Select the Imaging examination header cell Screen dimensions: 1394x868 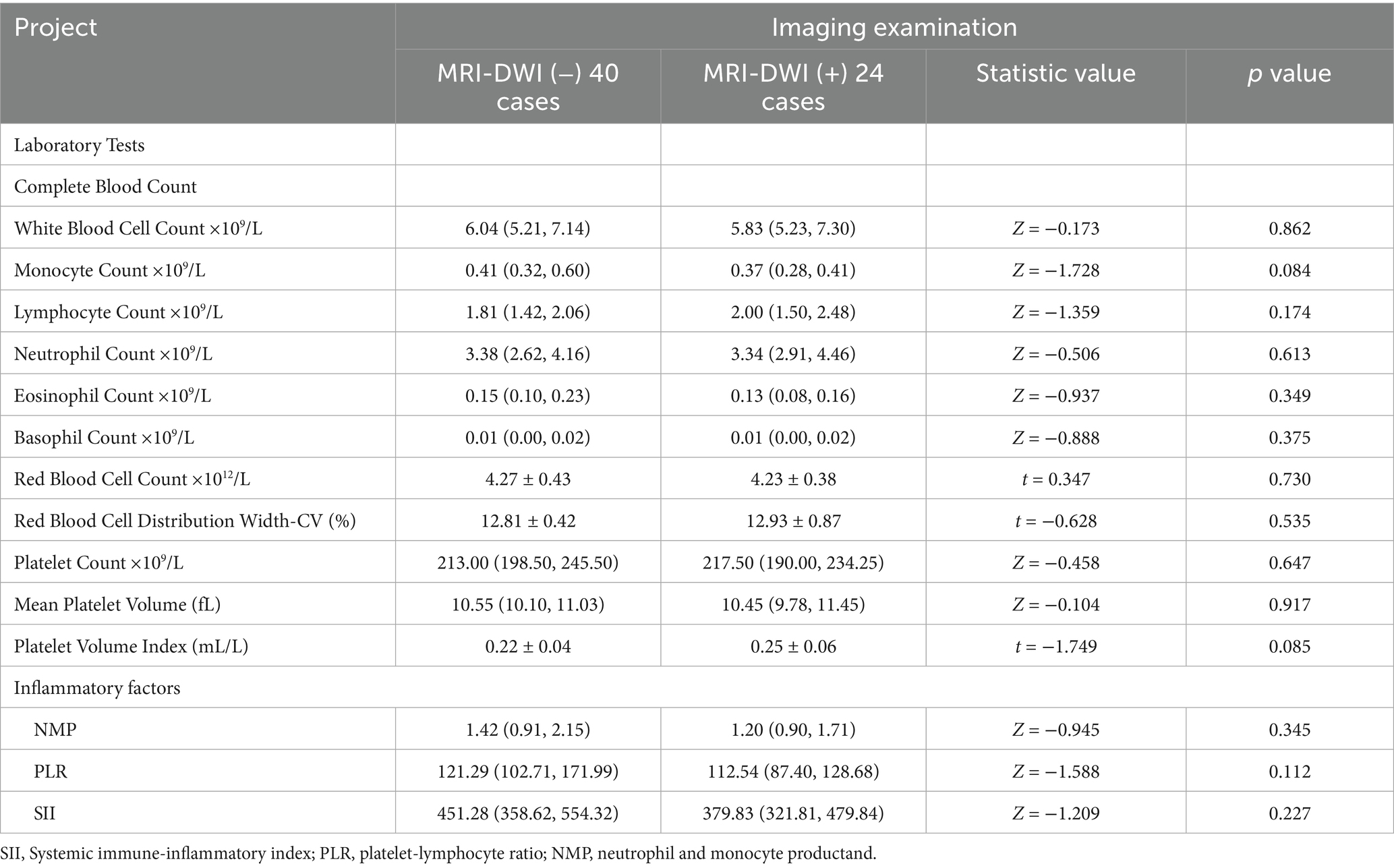tap(894, 27)
